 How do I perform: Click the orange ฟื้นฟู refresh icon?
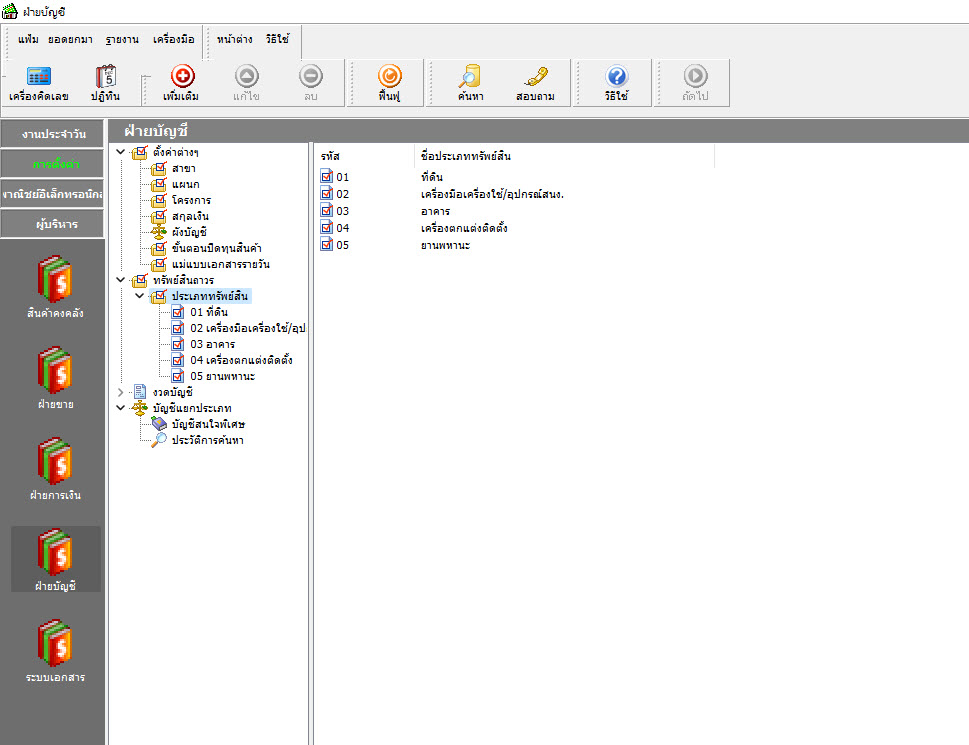point(389,83)
